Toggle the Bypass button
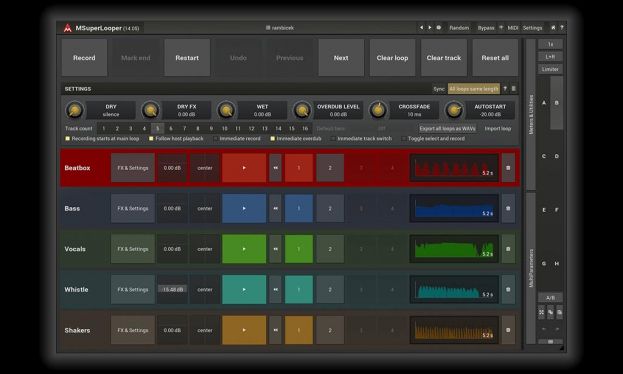The image size is (623, 374). 486,28
